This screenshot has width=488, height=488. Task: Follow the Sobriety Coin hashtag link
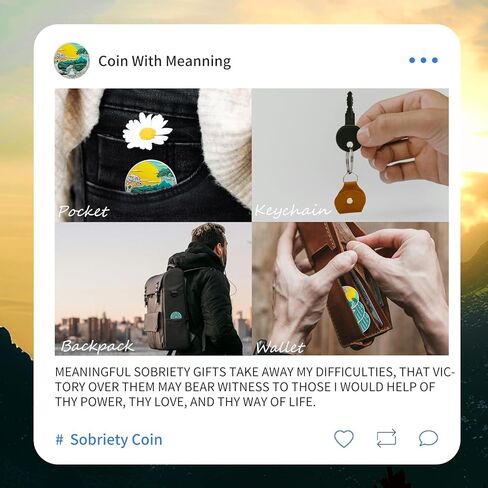coord(116,440)
